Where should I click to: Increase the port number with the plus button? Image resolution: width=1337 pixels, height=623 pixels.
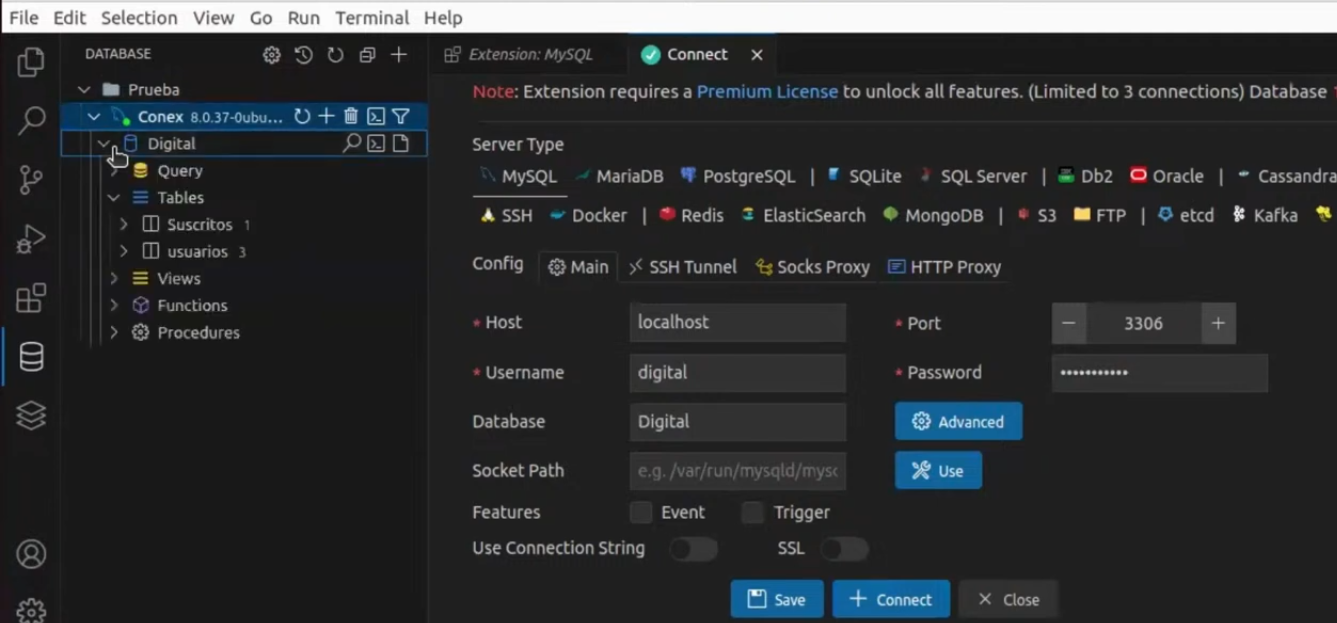pyautogui.click(x=1218, y=323)
